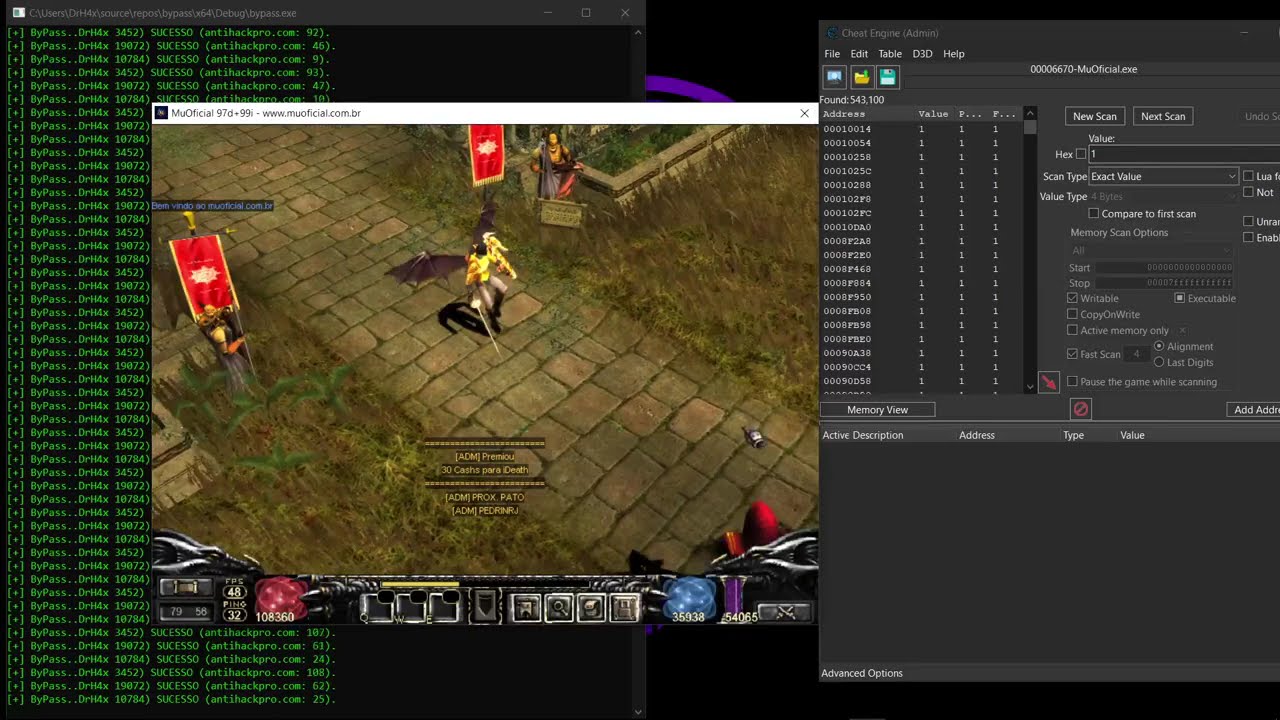Click the yellow open-folder icon in Cheat Engine
The image size is (1280, 720).
861,77
